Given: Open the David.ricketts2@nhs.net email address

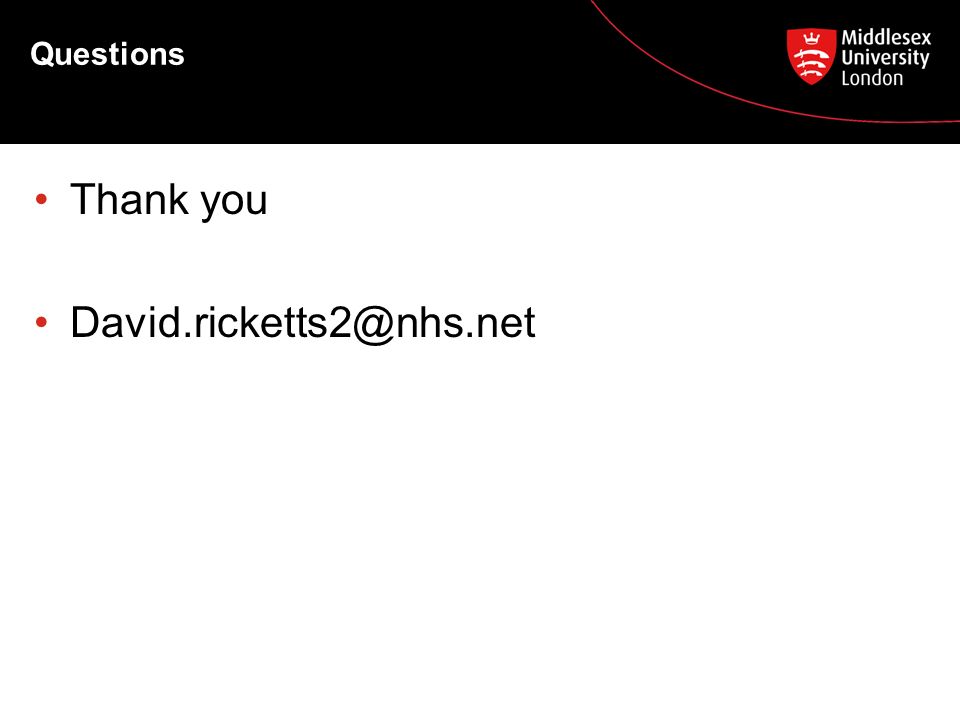Looking at the screenshot, I should [302, 322].
